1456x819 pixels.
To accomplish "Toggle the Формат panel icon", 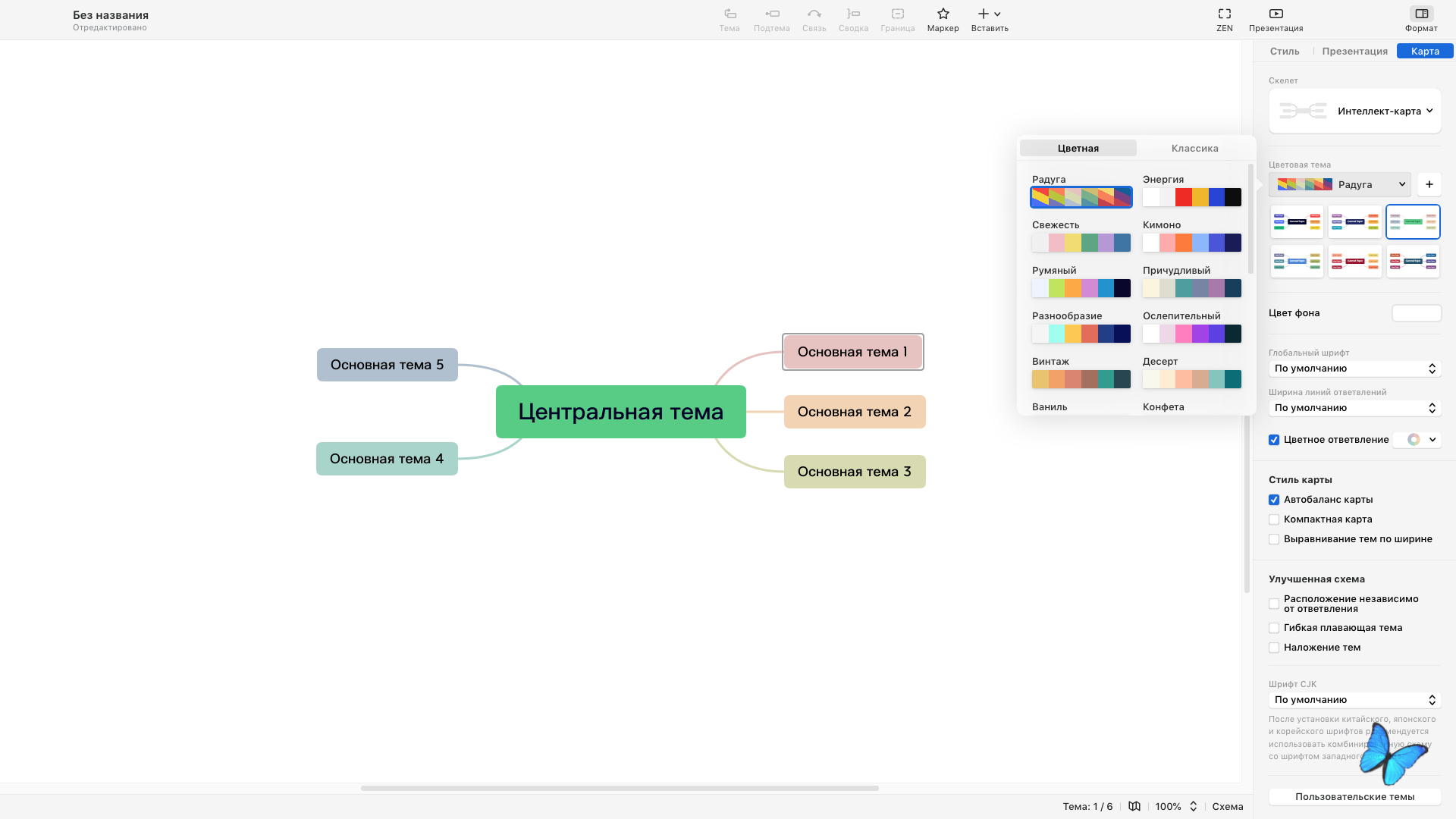I will coord(1421,14).
